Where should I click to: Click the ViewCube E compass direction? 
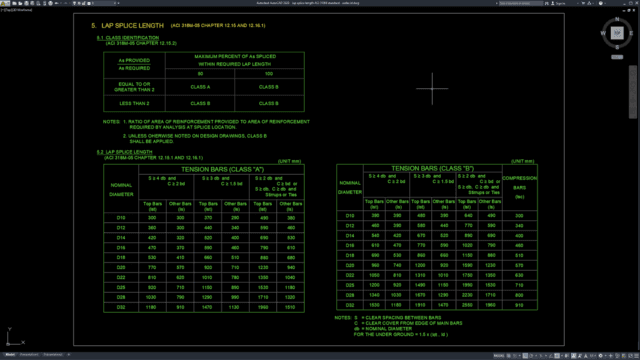(631, 33)
